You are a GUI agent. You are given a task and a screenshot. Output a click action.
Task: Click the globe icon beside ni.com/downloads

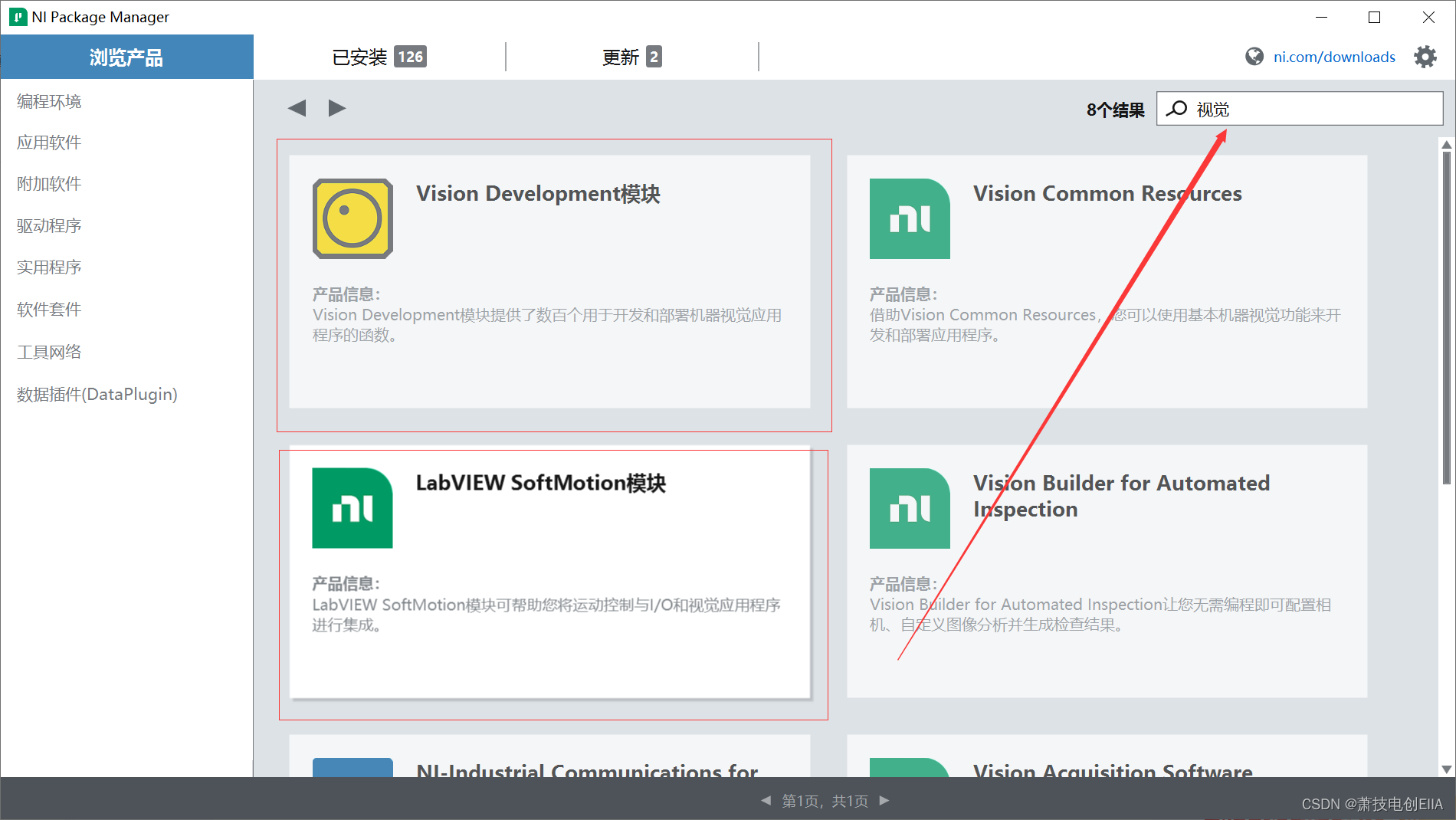click(x=1254, y=57)
